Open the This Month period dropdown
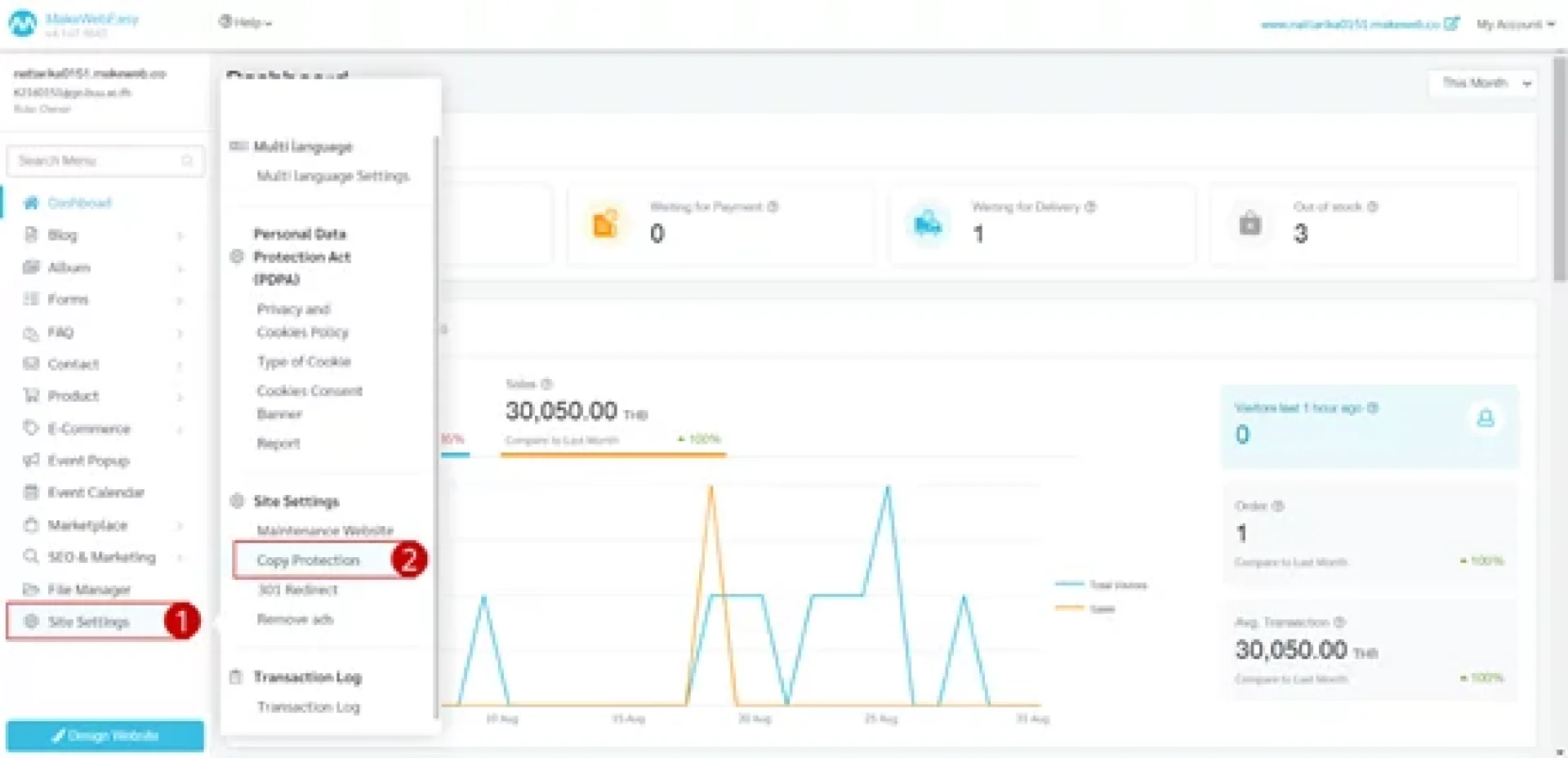1568x758 pixels. click(x=1483, y=83)
